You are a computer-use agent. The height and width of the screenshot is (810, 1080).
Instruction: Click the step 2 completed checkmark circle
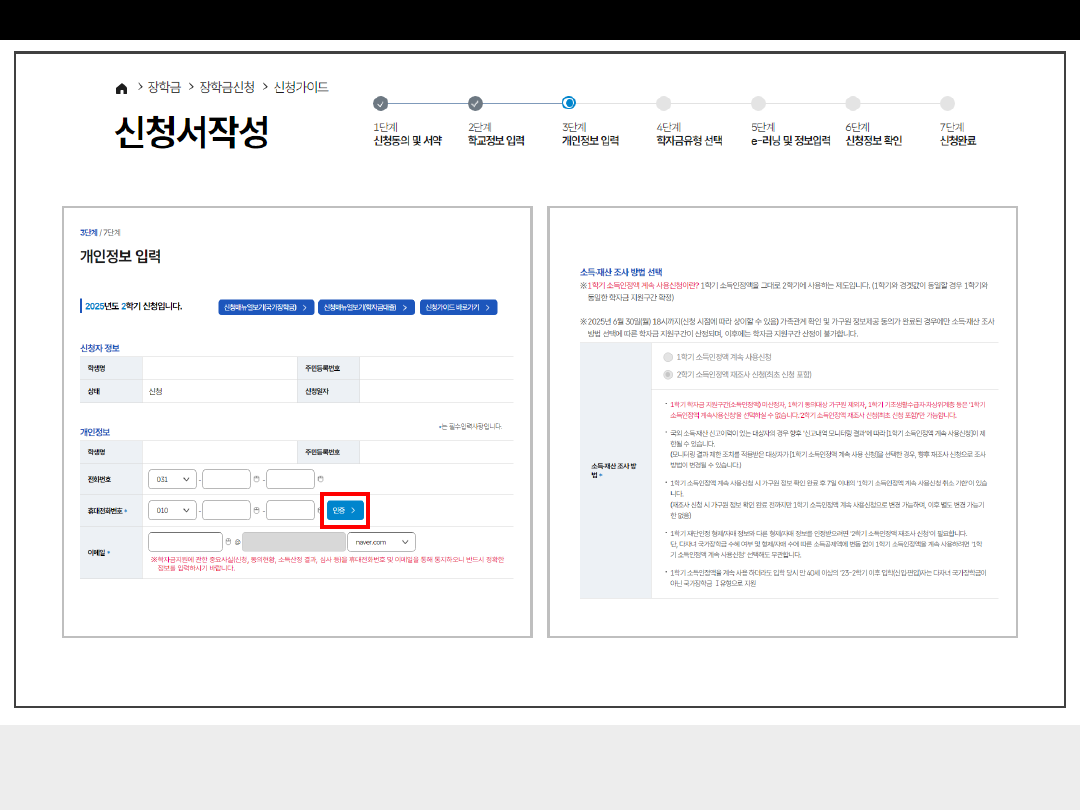tap(475, 103)
